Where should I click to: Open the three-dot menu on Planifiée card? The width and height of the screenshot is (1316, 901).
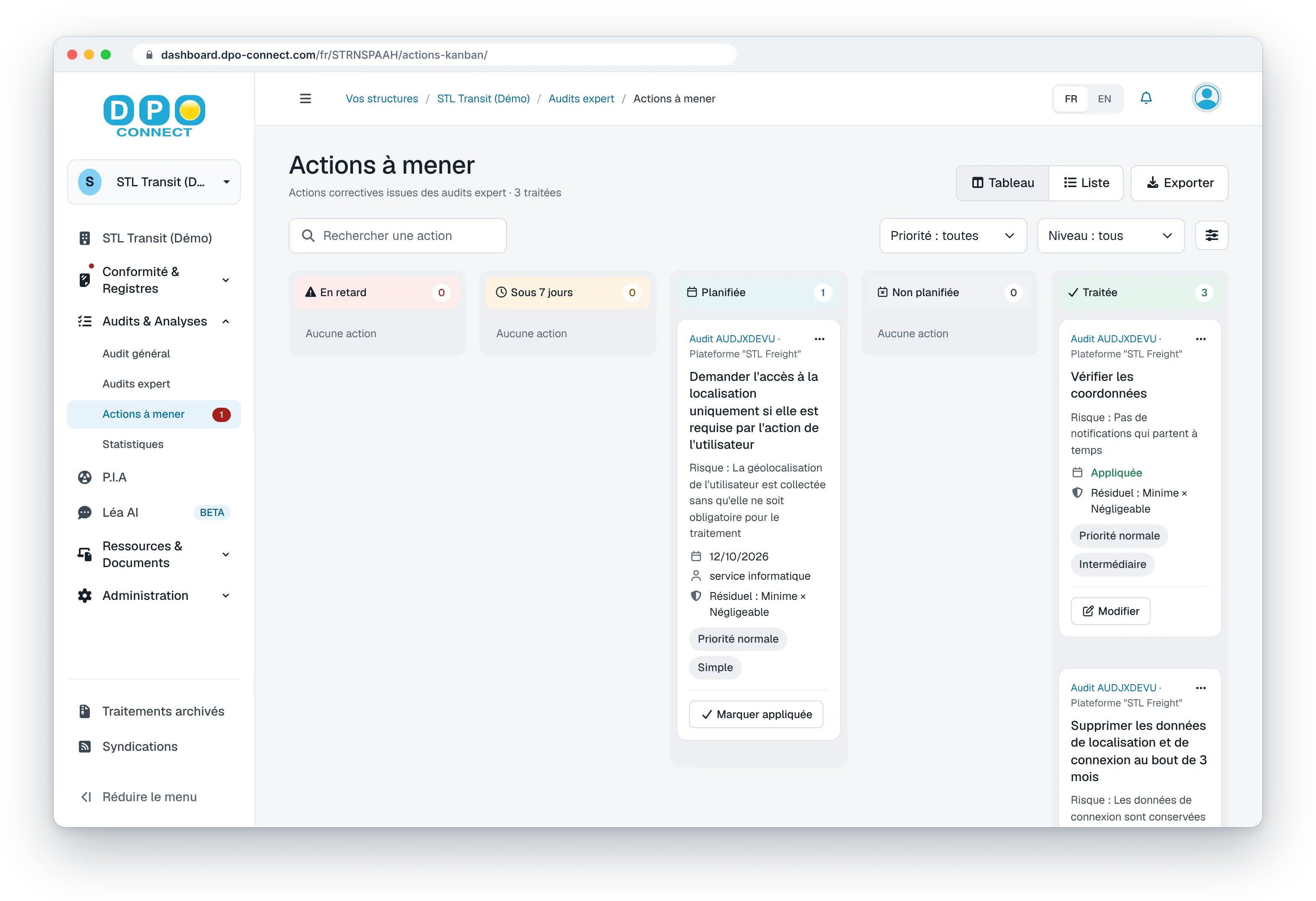tap(819, 339)
